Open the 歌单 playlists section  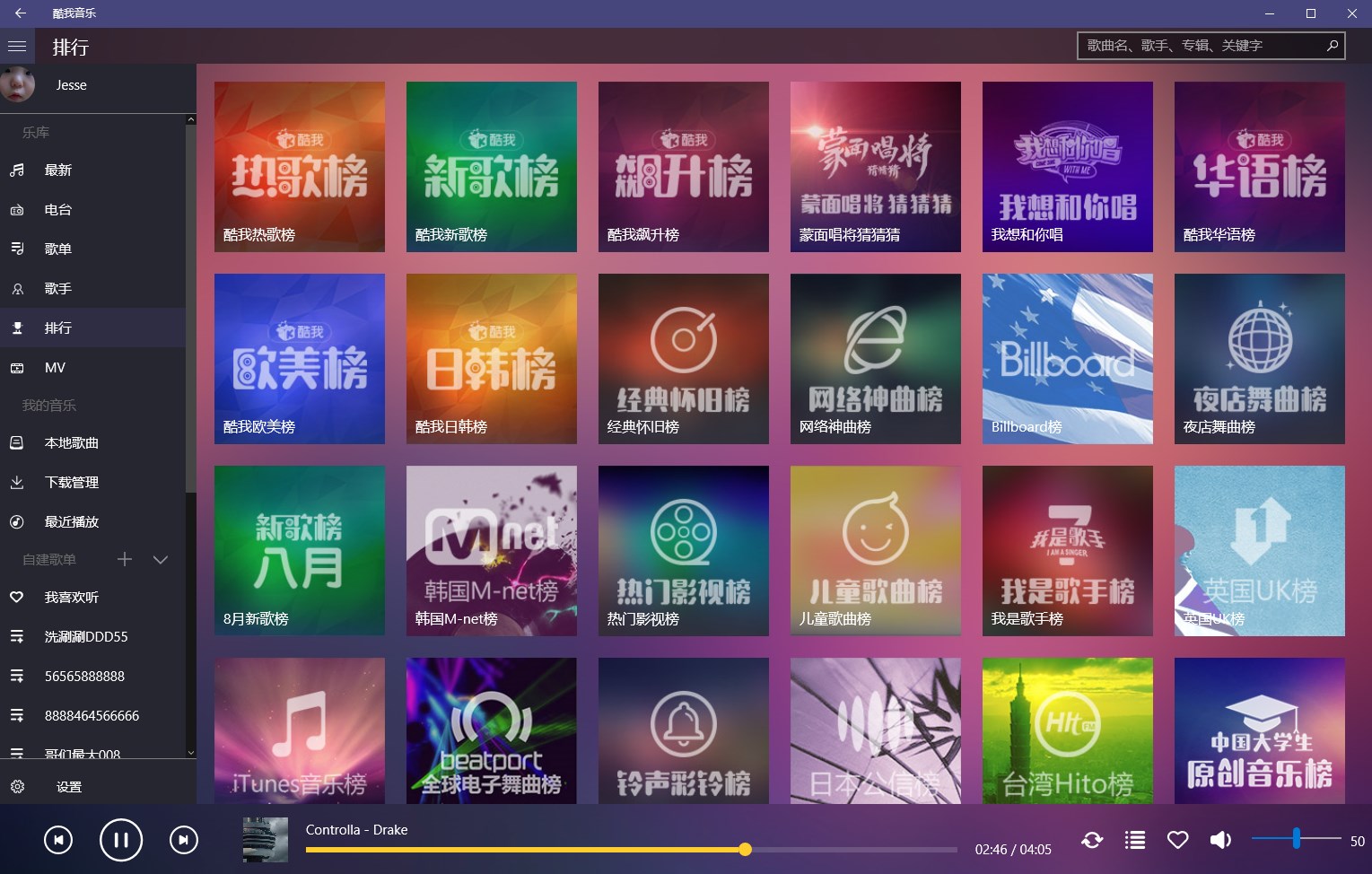[92, 249]
